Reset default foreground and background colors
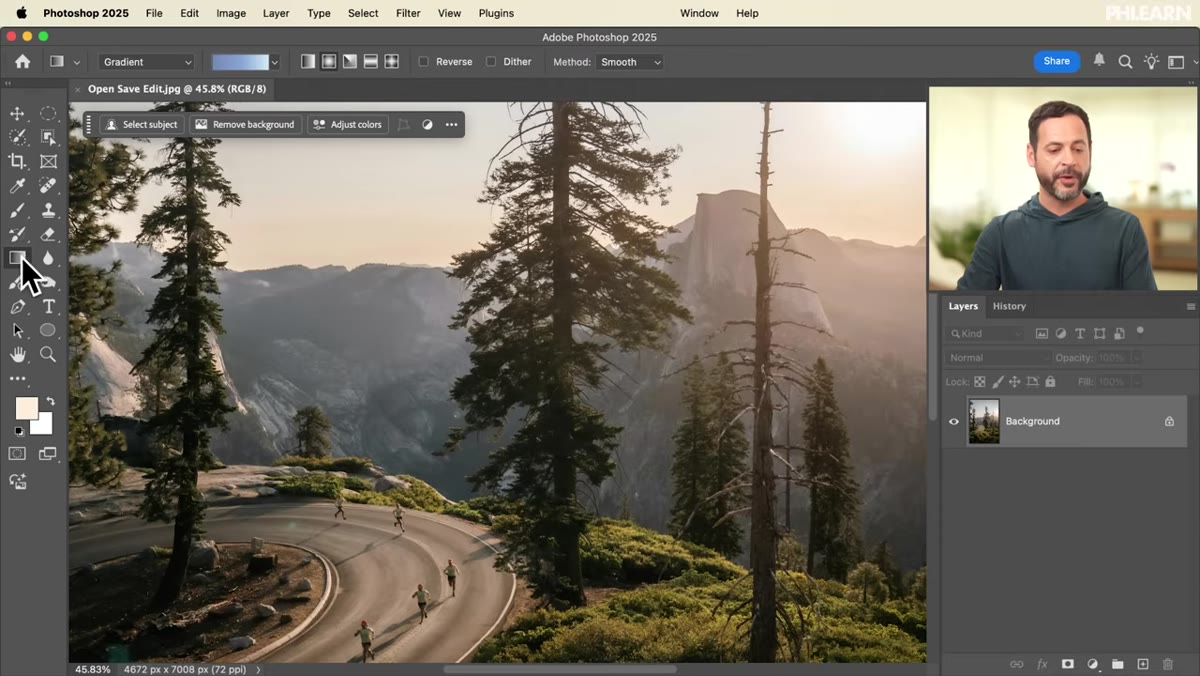Viewport: 1200px width, 676px height. coord(18,431)
